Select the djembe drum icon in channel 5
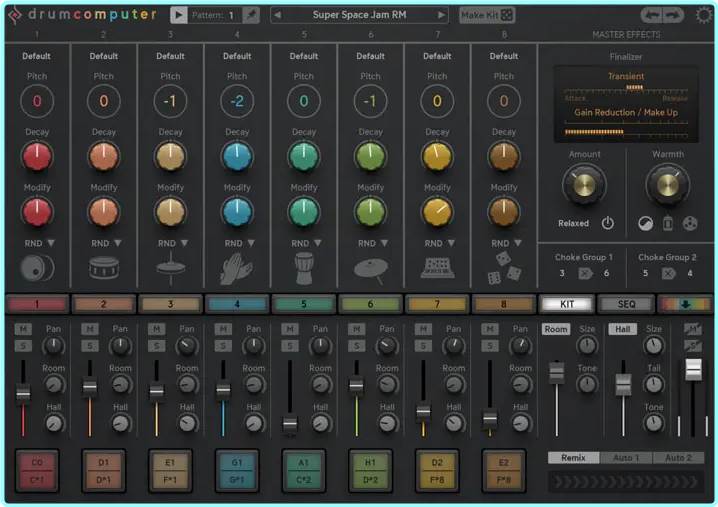Image resolution: width=718 pixels, height=507 pixels. [x=304, y=269]
